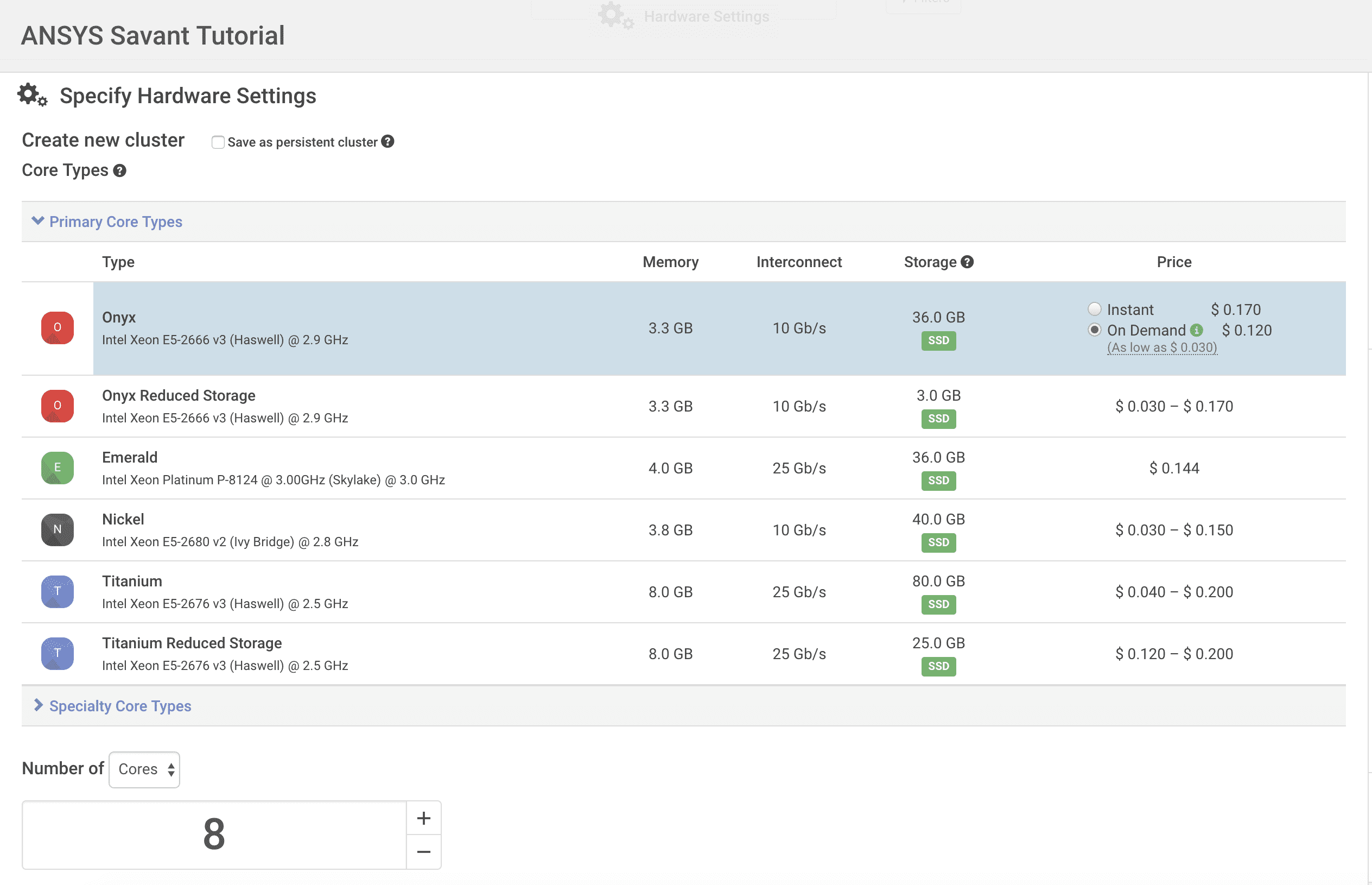Open the persistent cluster help icon
Image resolution: width=1372 pixels, height=885 pixels.
388,141
